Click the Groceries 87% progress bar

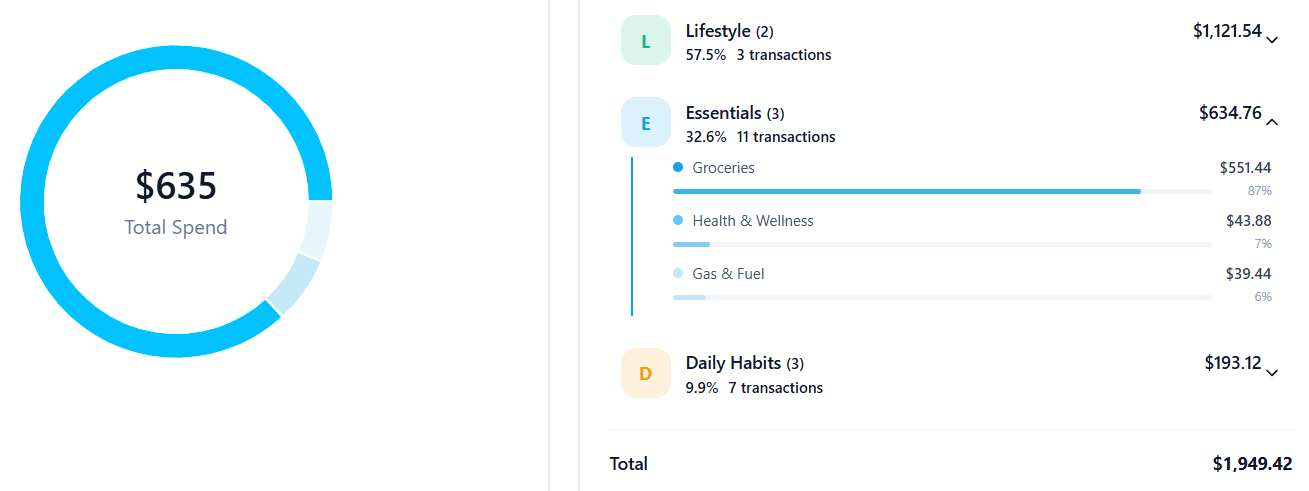906,191
